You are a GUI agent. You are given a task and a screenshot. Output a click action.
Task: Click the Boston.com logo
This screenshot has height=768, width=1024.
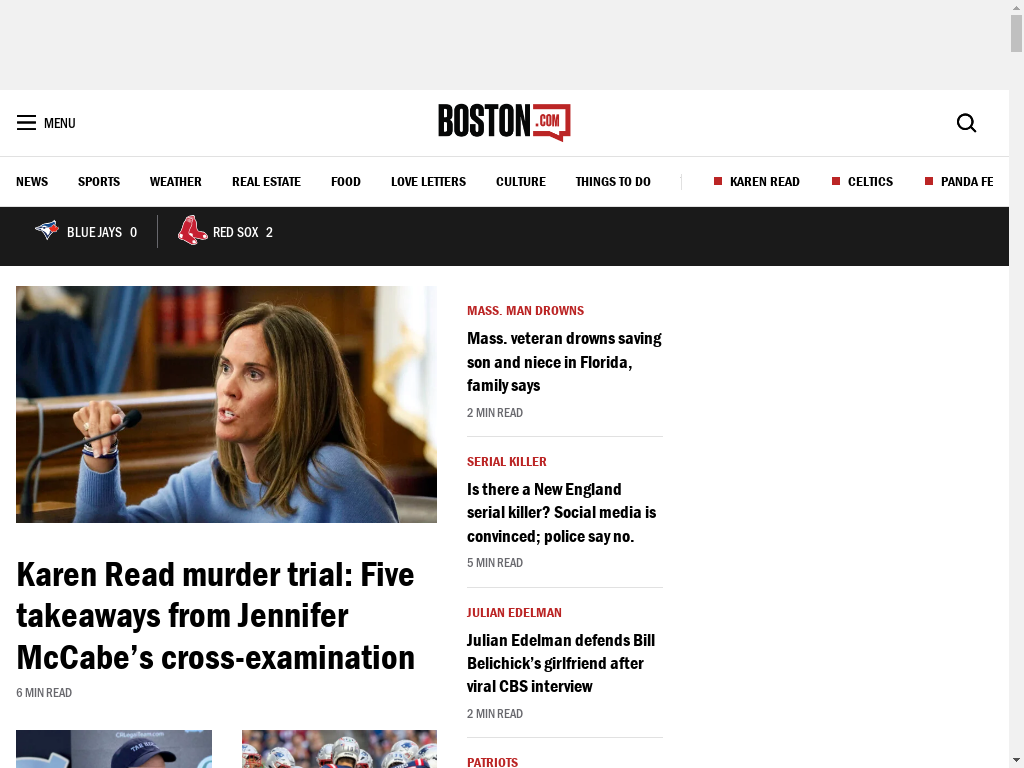coord(504,122)
